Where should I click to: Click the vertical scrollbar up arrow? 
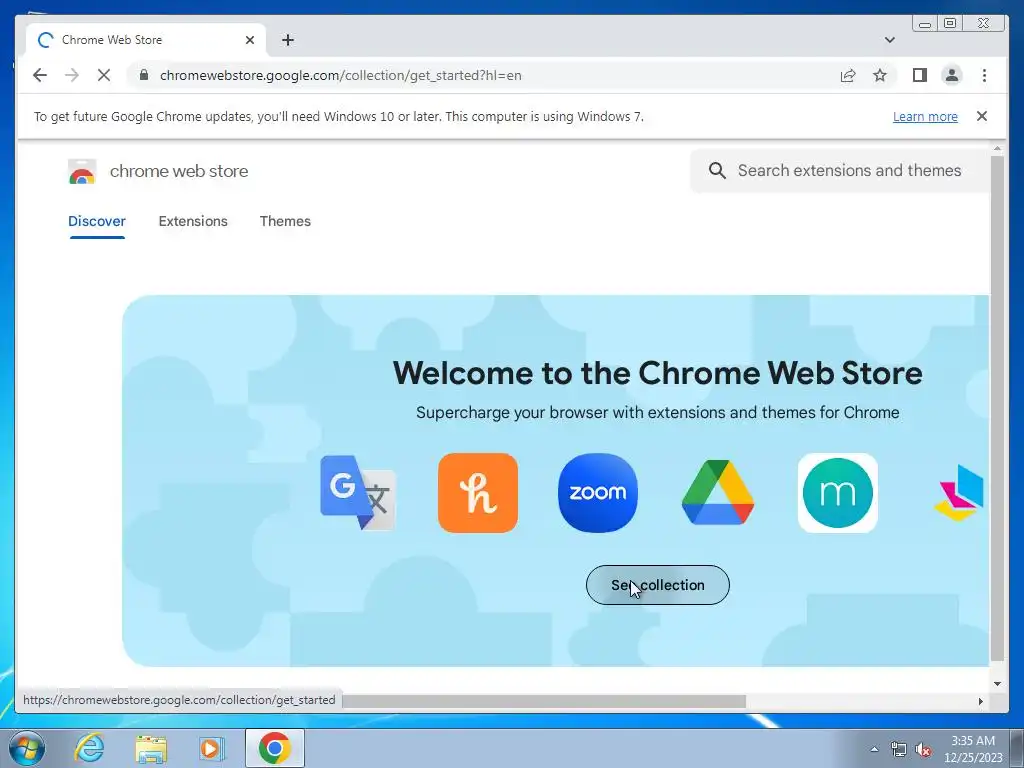pyautogui.click(x=997, y=149)
